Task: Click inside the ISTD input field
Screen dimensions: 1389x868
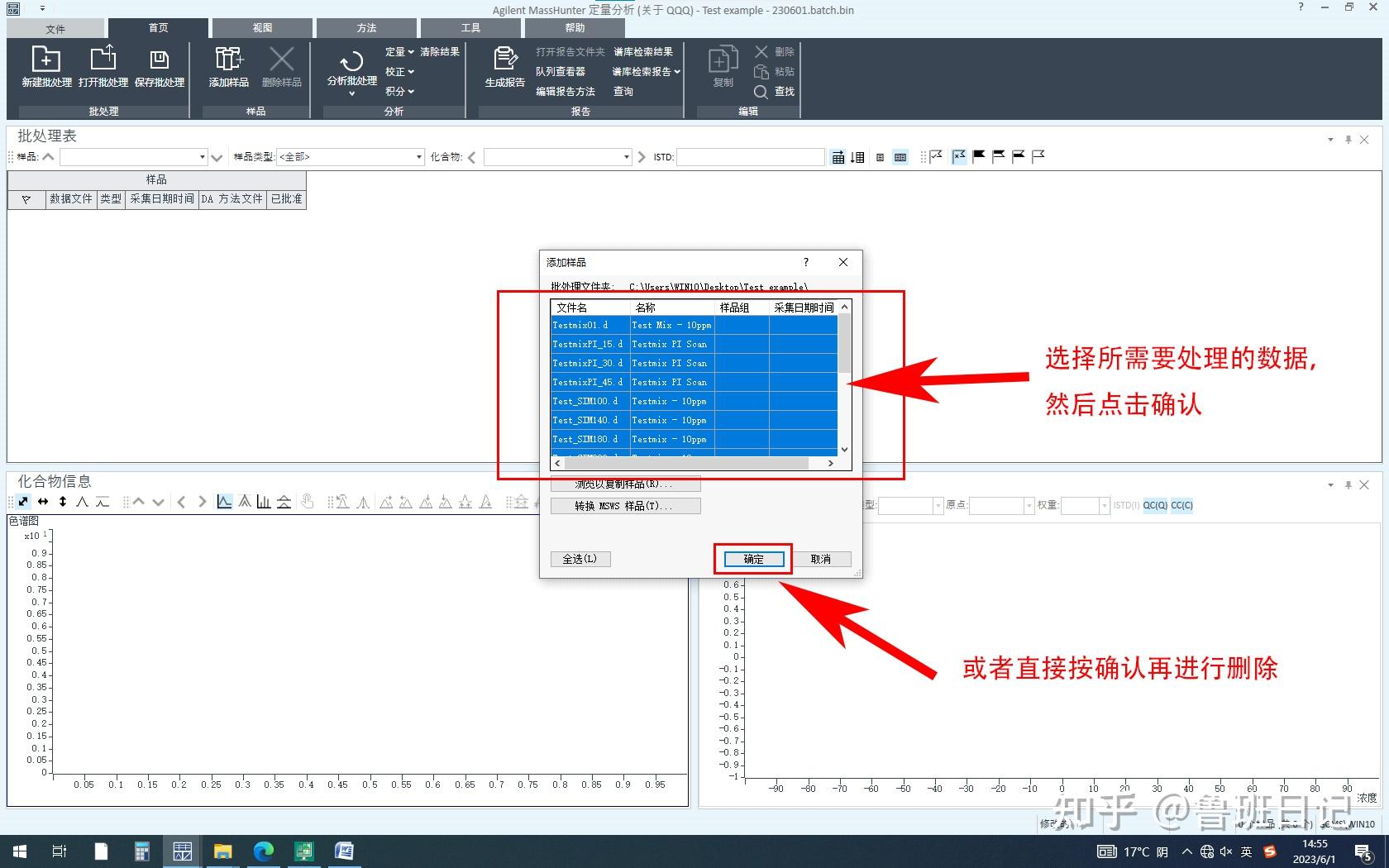Action: [x=749, y=156]
